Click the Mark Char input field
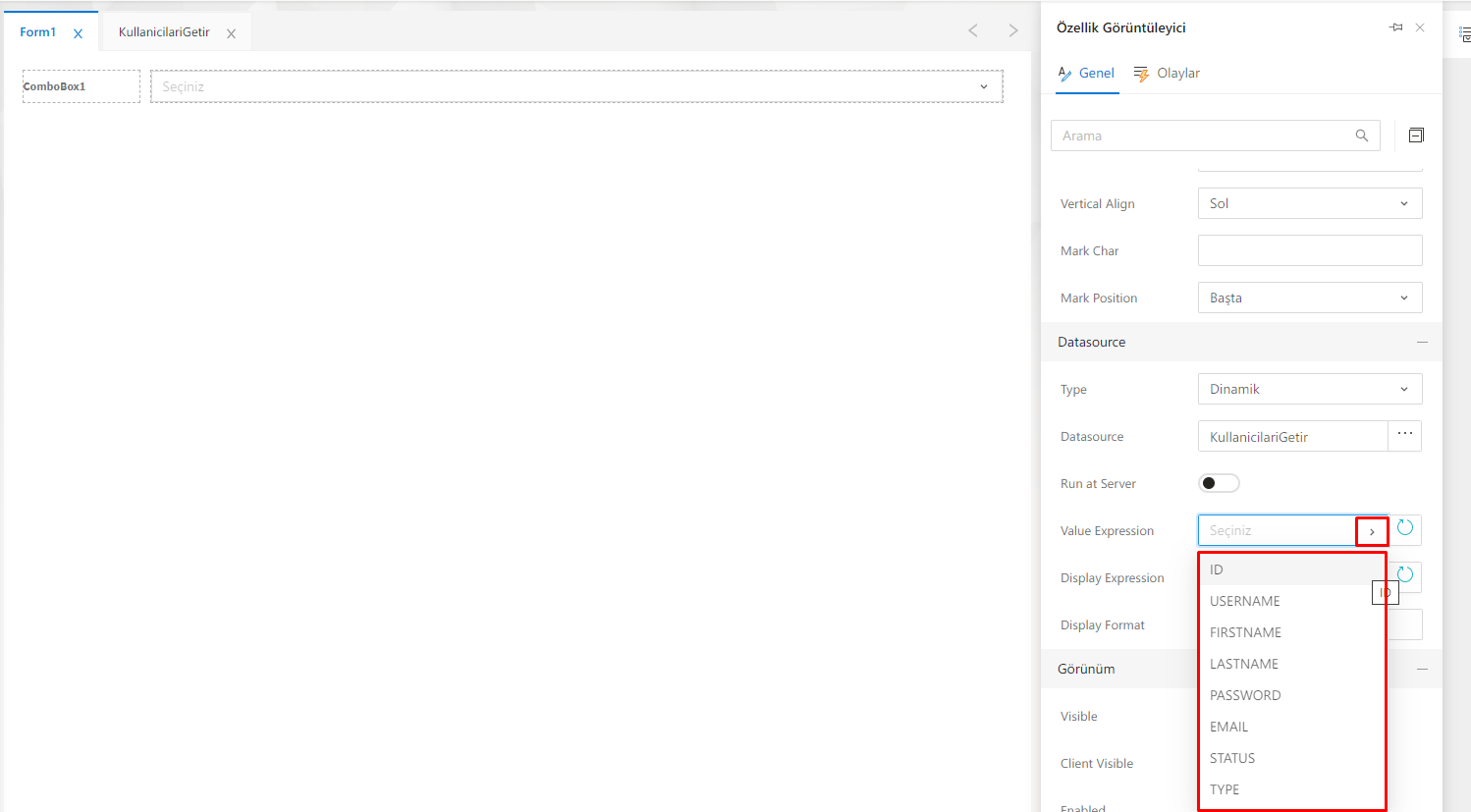Image resolution: width=1471 pixels, height=812 pixels. pyautogui.click(x=1309, y=250)
